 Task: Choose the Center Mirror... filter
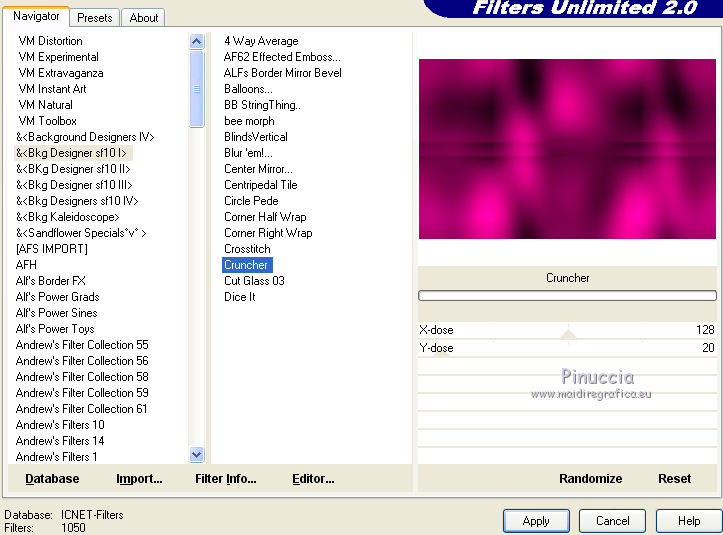(258, 169)
